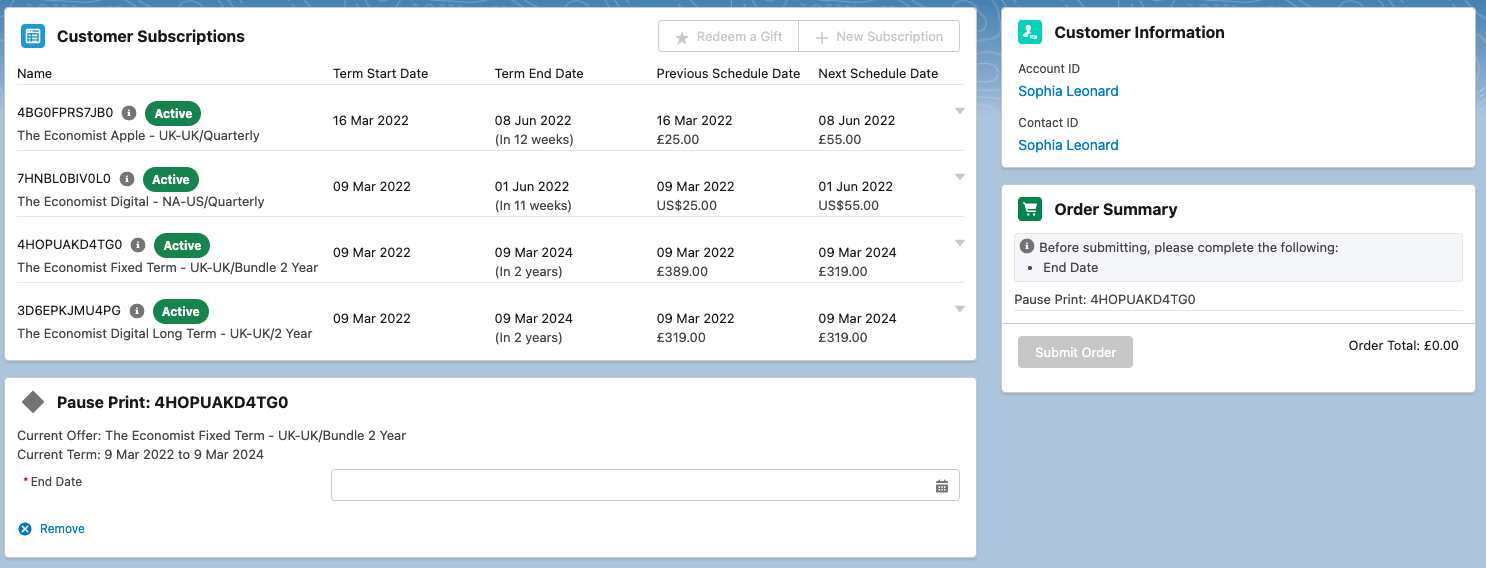Click the info icon next to 4BG0FPRS7JB0
1486x568 pixels.
[129, 113]
